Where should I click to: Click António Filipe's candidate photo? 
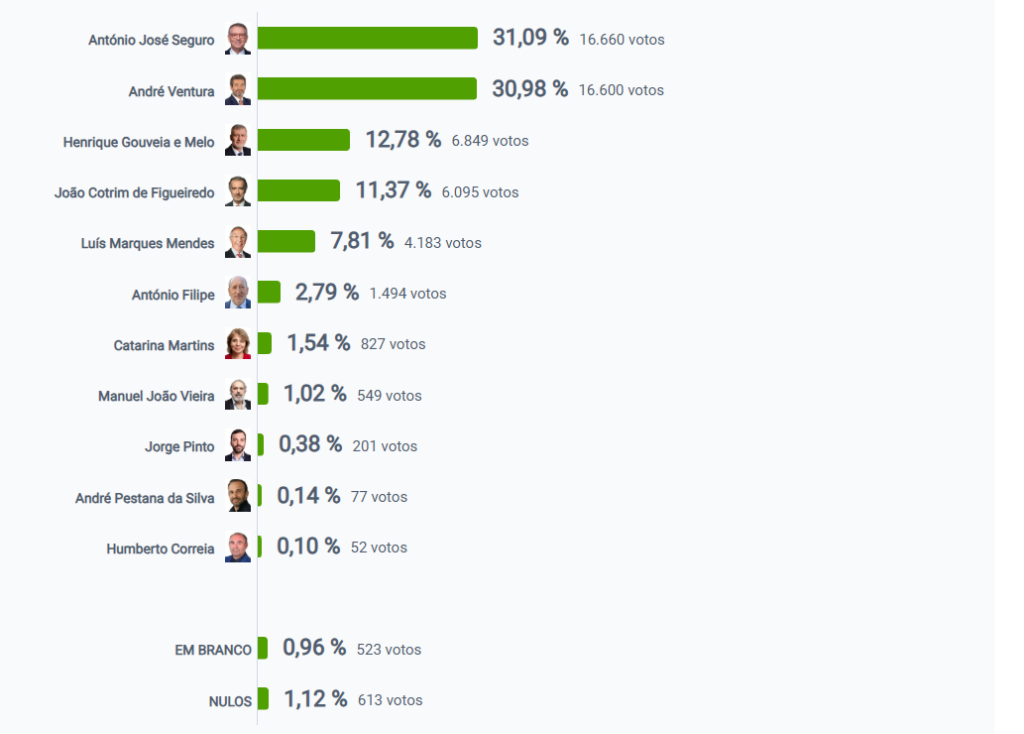[238, 293]
